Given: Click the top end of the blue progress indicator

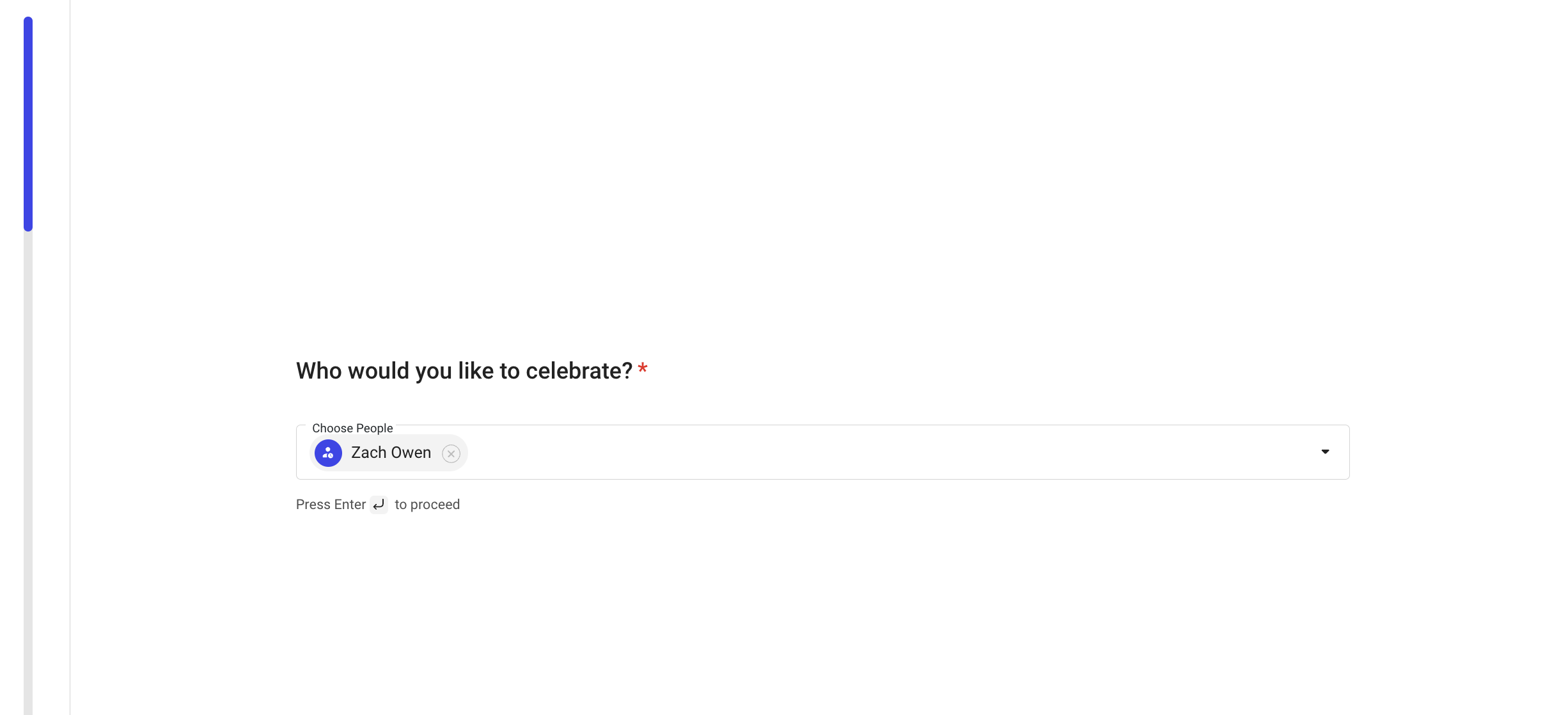Looking at the screenshot, I should (28, 20).
